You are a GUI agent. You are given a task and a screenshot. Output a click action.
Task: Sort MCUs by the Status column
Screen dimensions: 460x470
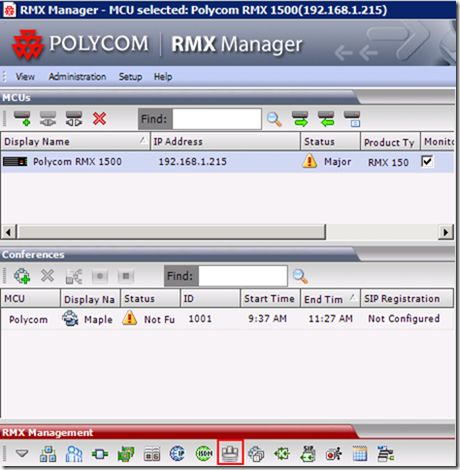coord(330,142)
